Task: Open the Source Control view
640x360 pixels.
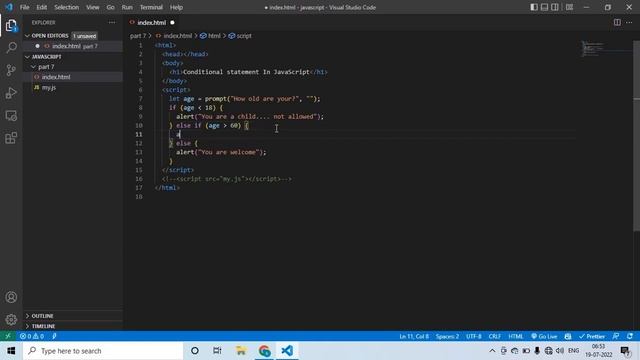Action: click(11, 70)
